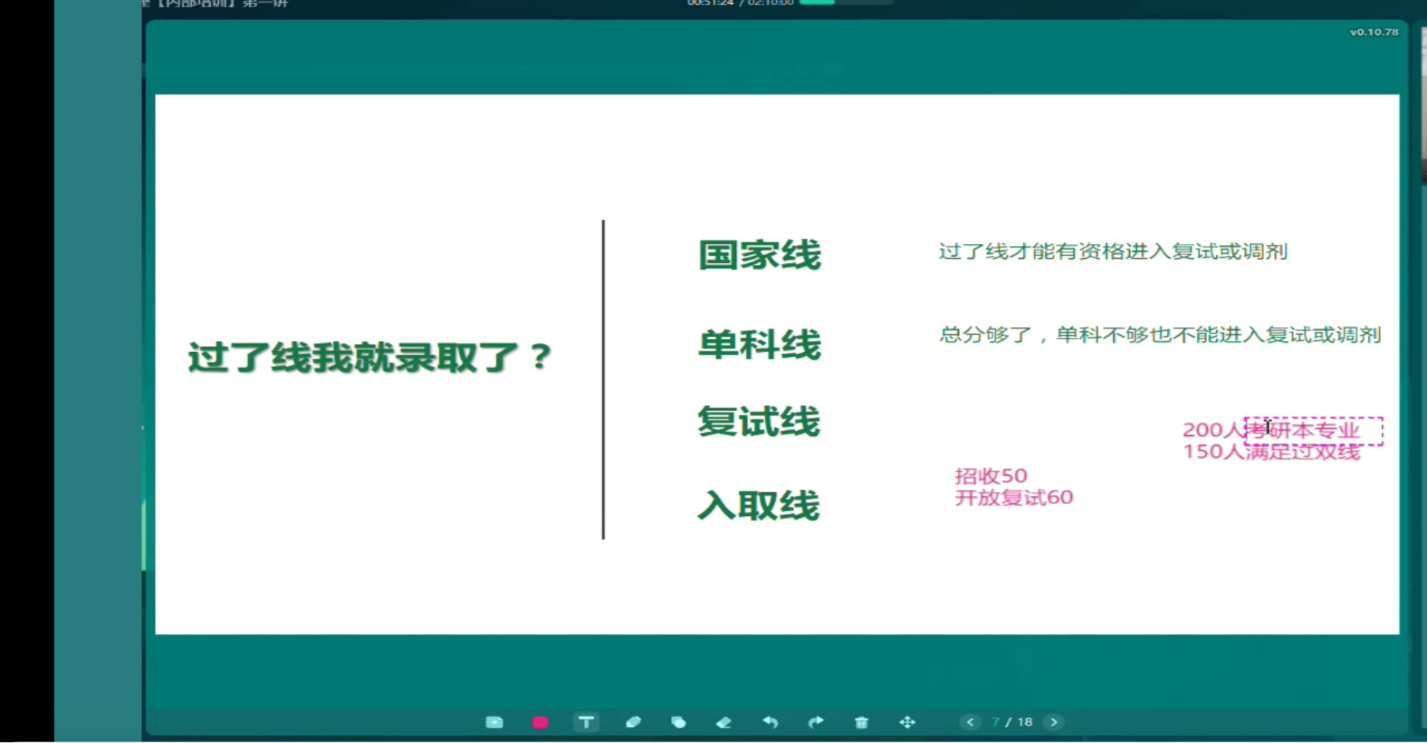This screenshot has width=1427, height=743.
Task: Open the pink color swatch picker
Action: pos(540,722)
